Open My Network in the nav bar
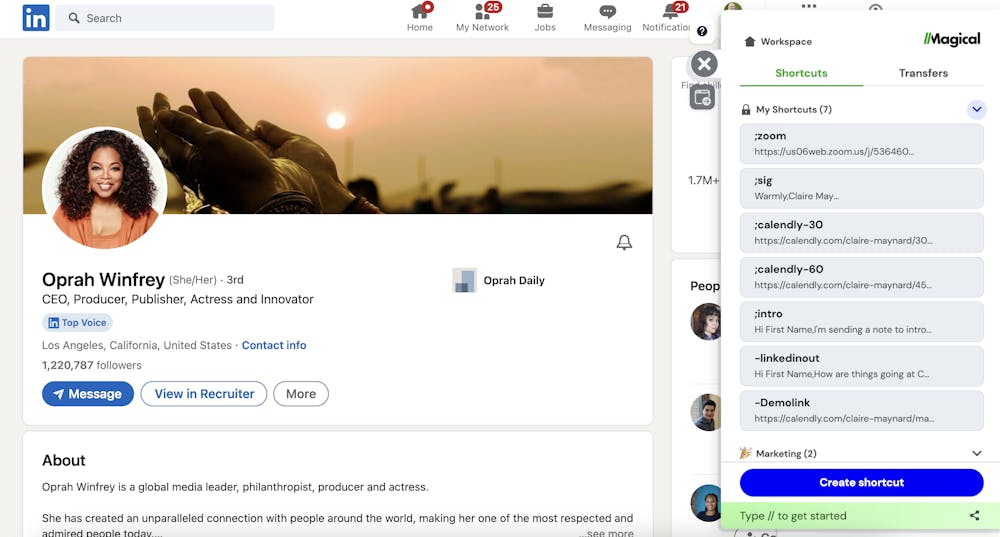The image size is (1000, 537). point(482,17)
